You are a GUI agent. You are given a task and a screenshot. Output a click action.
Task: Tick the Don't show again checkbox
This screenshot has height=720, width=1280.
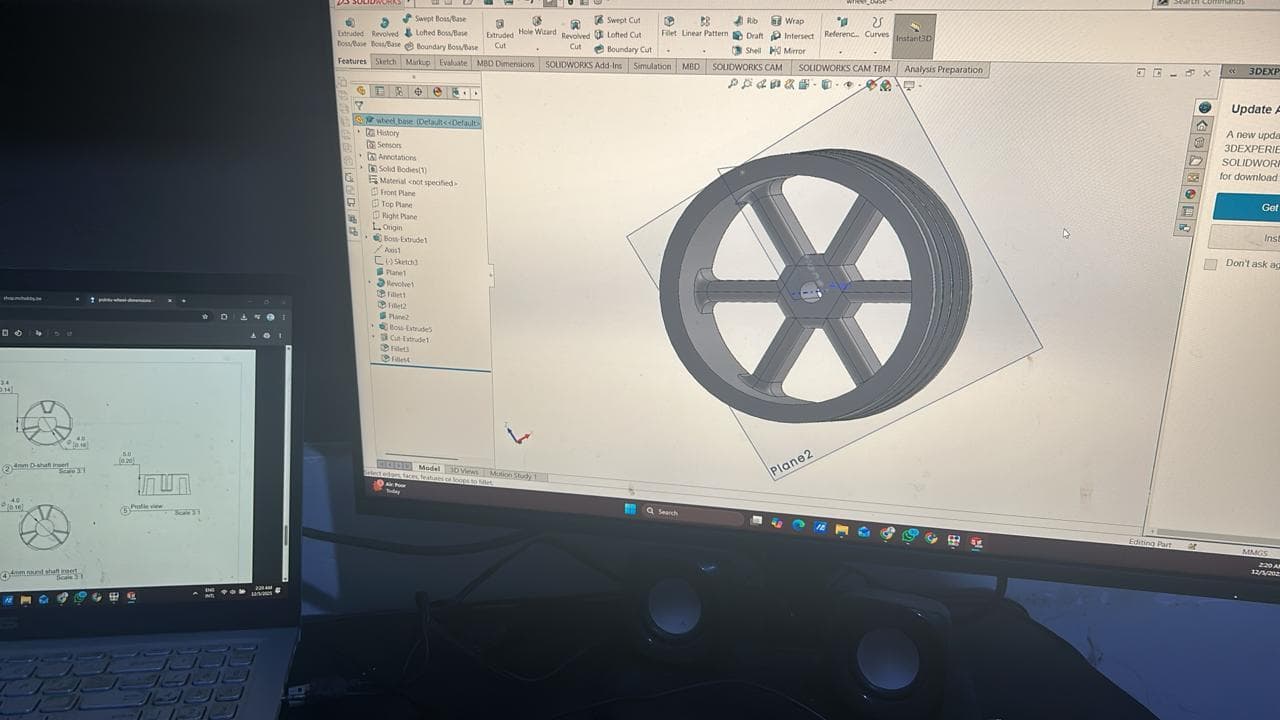[1211, 264]
